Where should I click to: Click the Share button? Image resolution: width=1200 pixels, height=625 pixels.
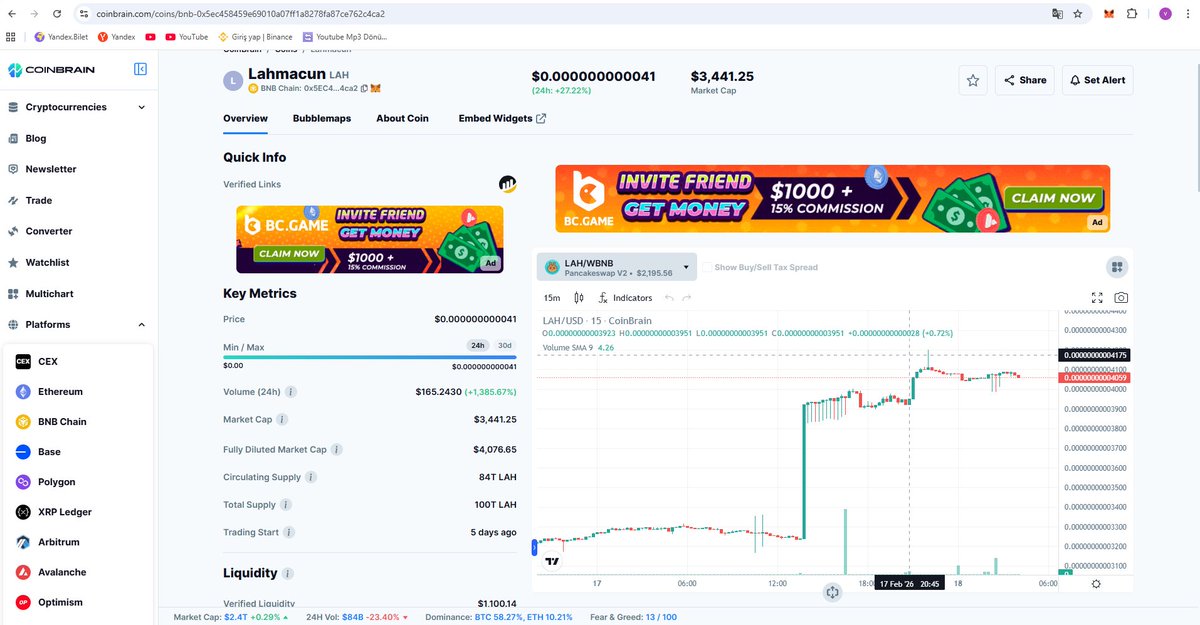[x=1024, y=80]
